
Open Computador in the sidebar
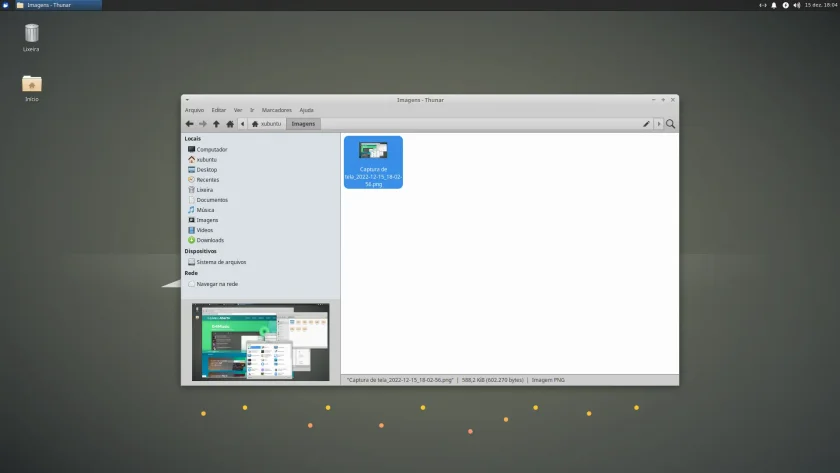coord(212,149)
